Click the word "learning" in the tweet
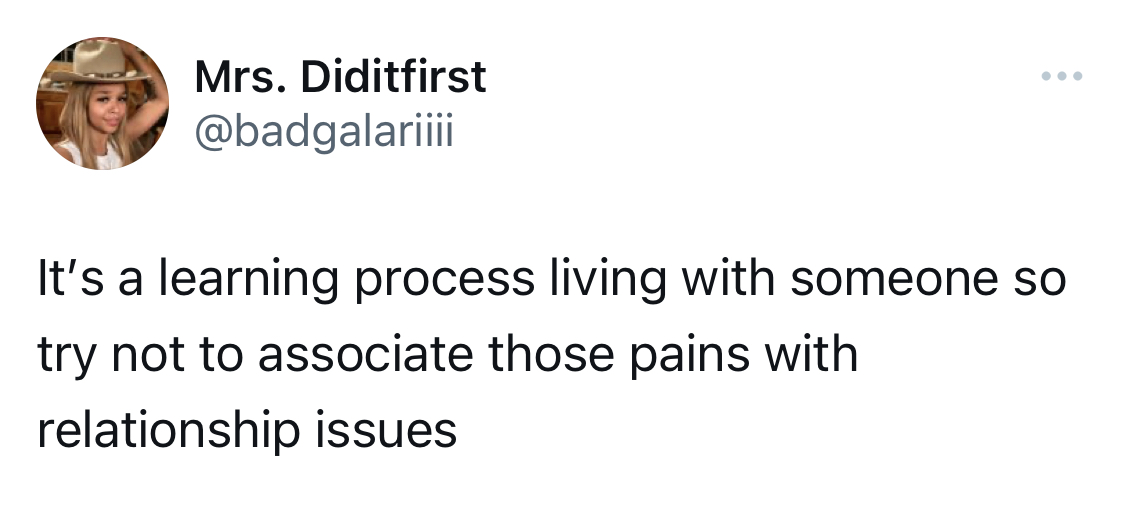 pos(248,279)
